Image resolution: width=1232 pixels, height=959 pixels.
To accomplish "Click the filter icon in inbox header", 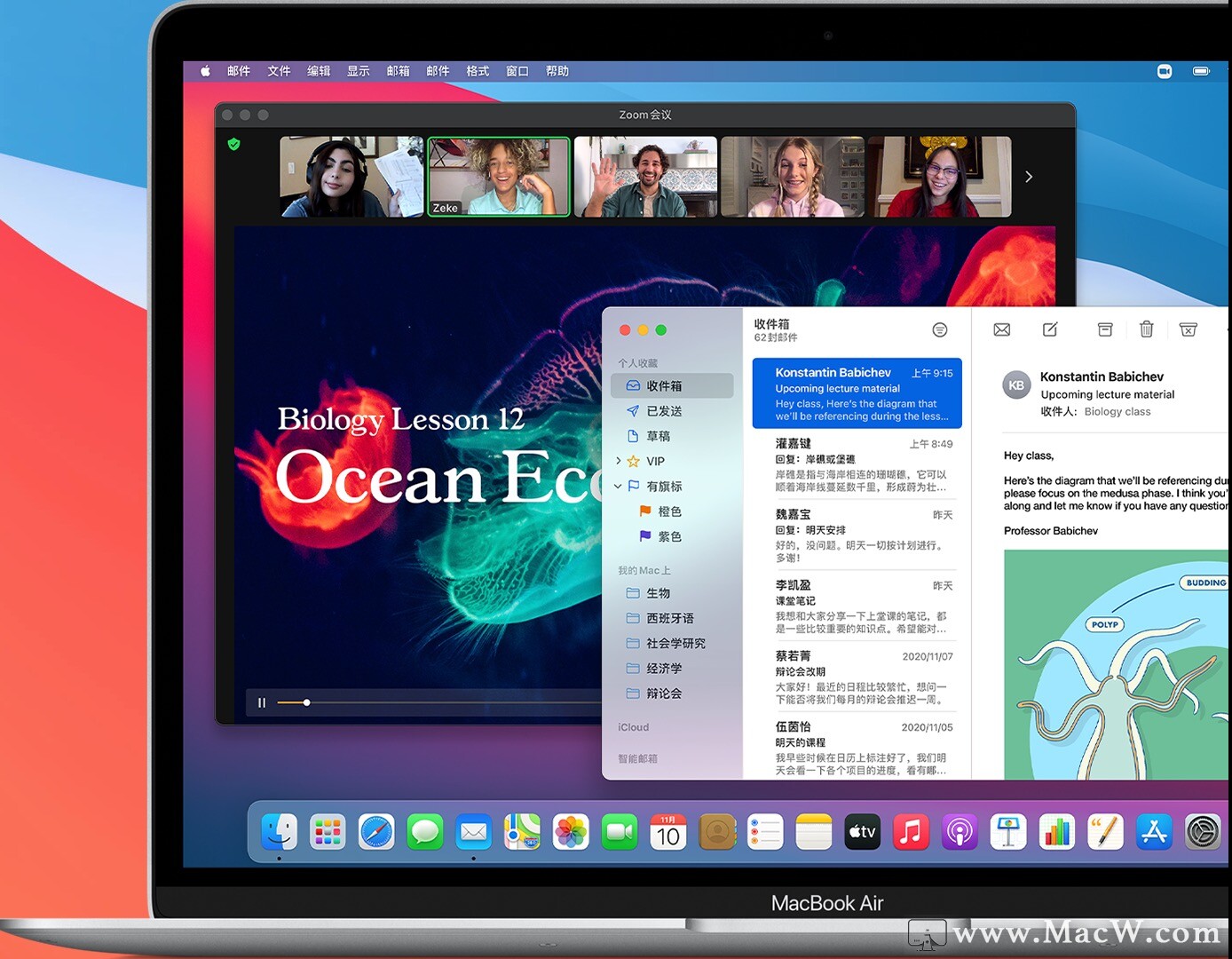I will [x=940, y=330].
